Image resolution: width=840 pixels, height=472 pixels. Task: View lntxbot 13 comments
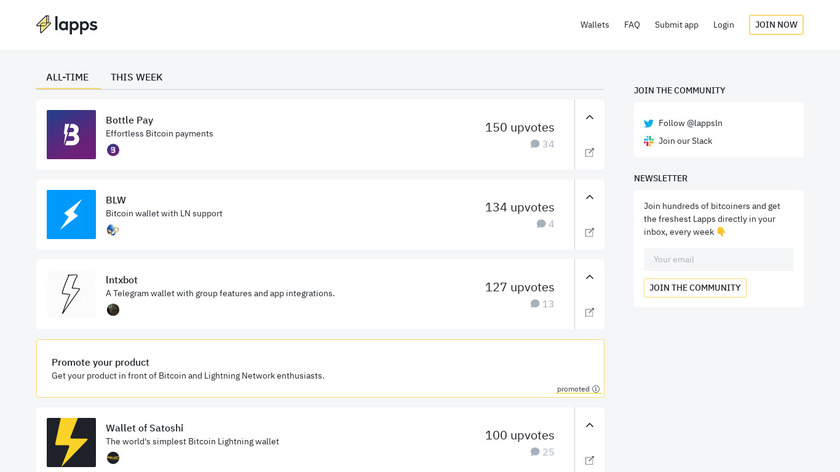click(542, 304)
